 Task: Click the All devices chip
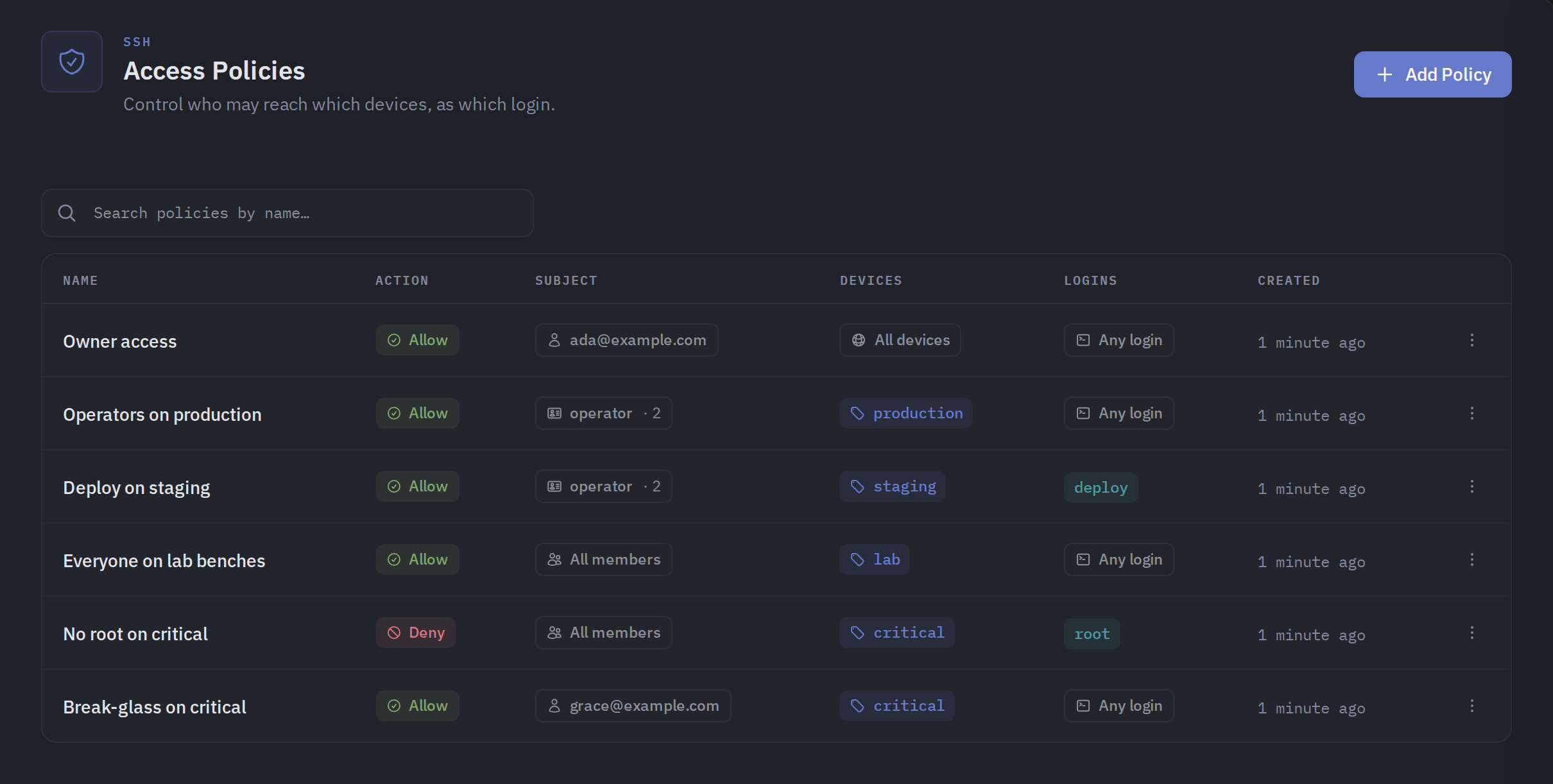point(900,340)
